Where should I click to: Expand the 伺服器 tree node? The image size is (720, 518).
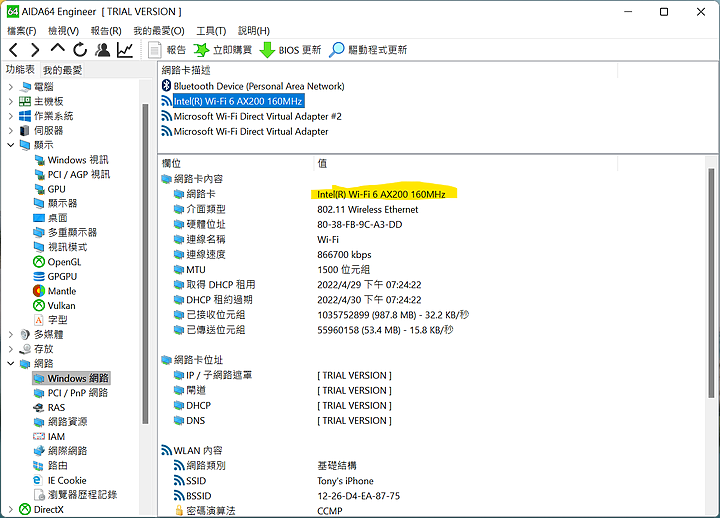[x=11, y=130]
